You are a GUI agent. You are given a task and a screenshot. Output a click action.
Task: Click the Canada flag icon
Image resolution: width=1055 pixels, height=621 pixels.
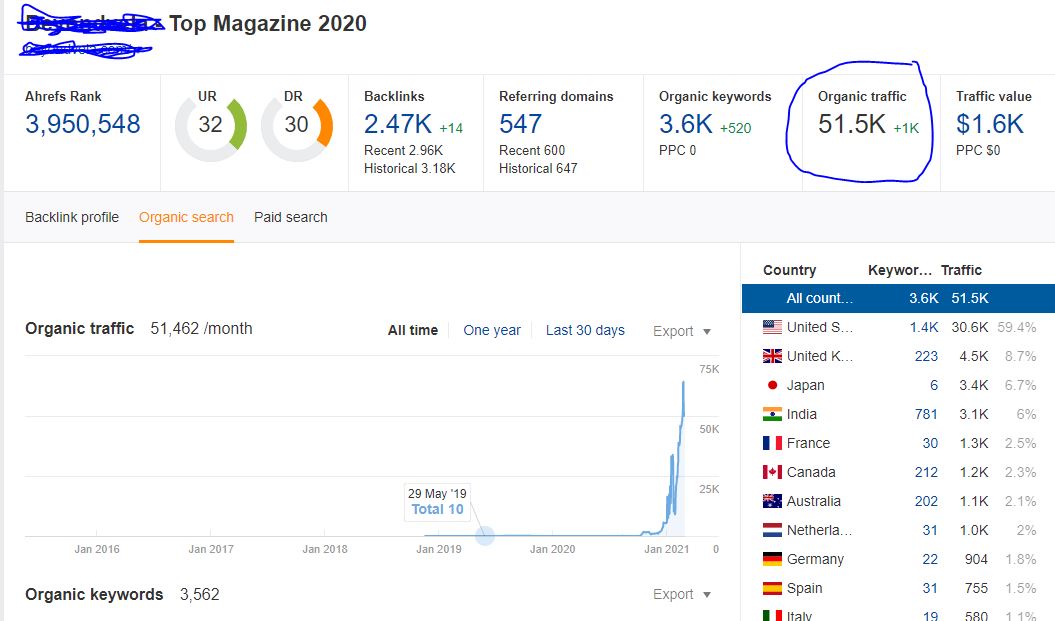(772, 472)
